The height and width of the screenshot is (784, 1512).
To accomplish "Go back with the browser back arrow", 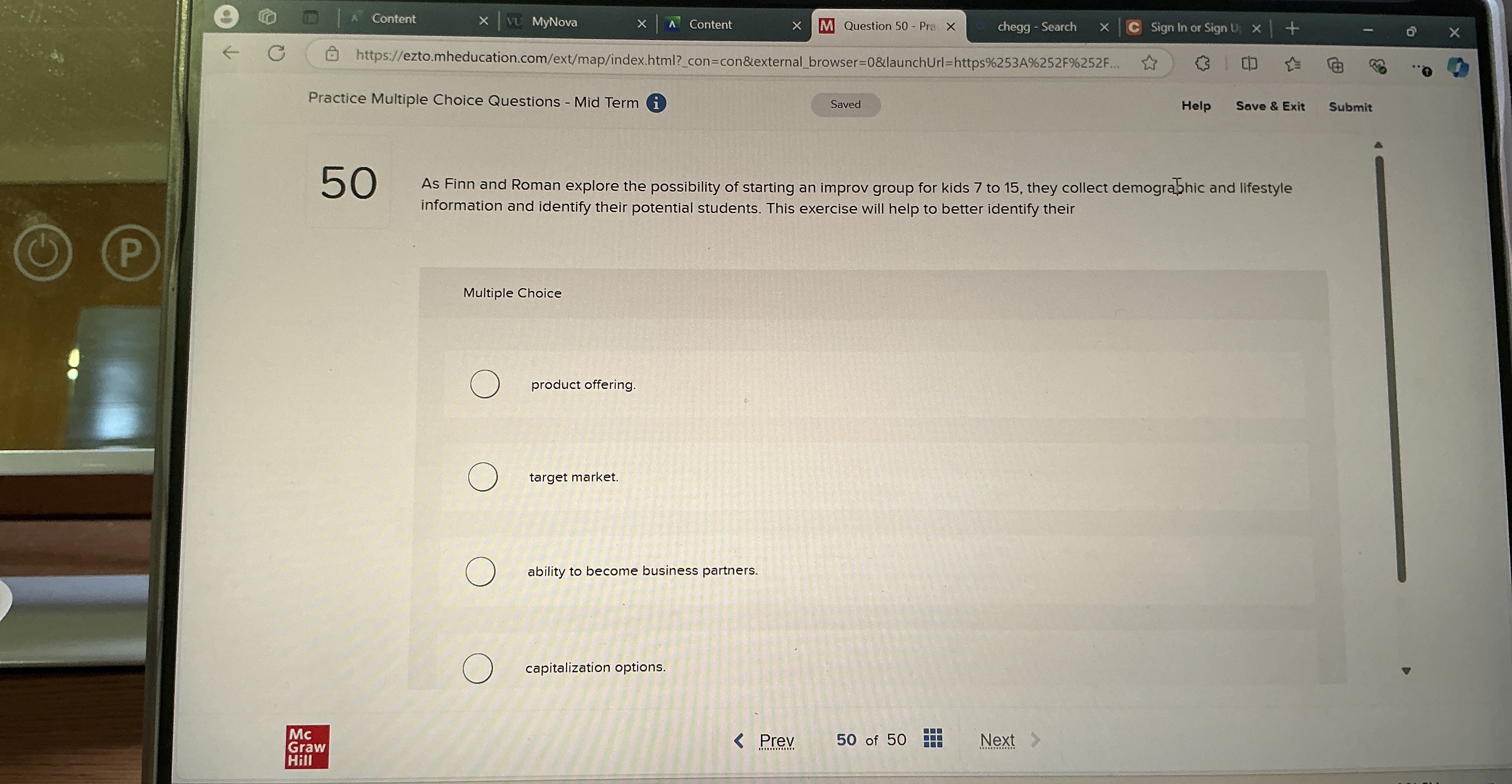I will click(231, 53).
